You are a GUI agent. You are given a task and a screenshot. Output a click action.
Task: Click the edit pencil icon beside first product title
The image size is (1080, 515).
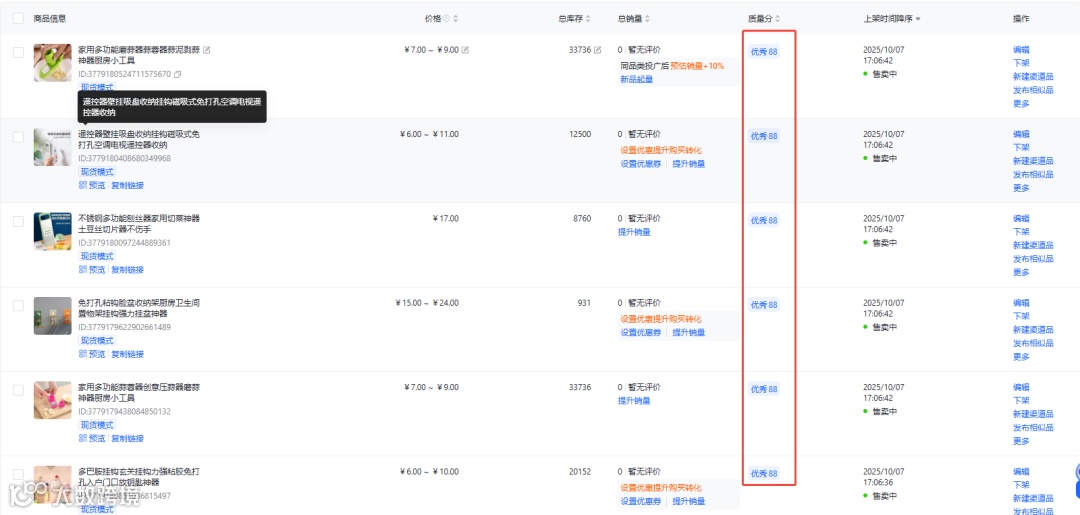click(207, 50)
